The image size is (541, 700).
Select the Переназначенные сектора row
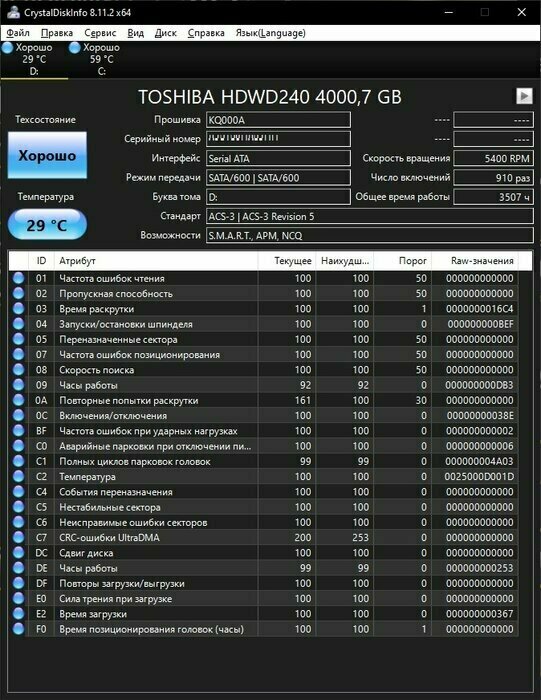point(263,339)
